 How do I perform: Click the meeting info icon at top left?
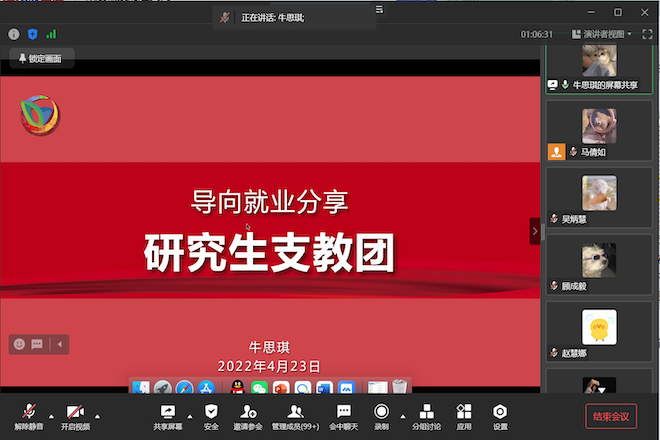pyautogui.click(x=14, y=34)
